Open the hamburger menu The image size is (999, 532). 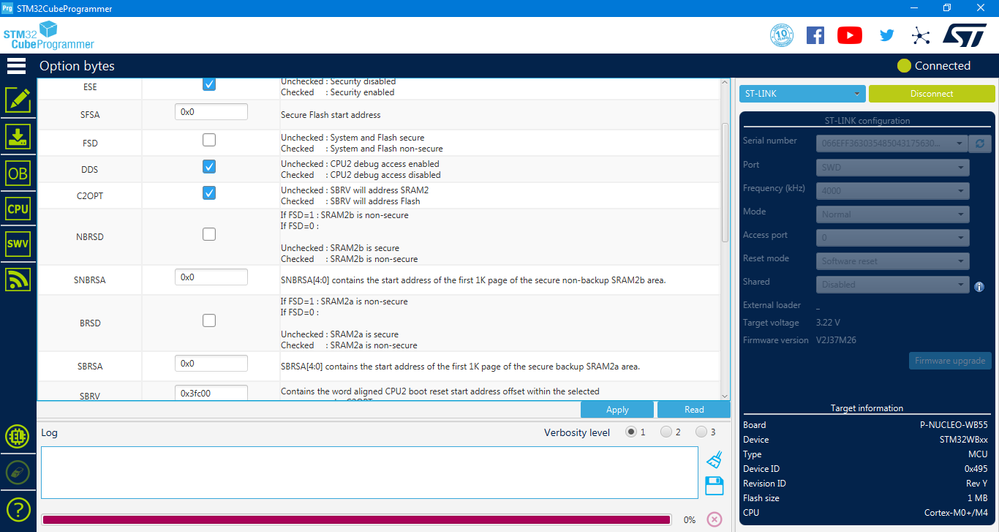pyautogui.click(x=17, y=66)
